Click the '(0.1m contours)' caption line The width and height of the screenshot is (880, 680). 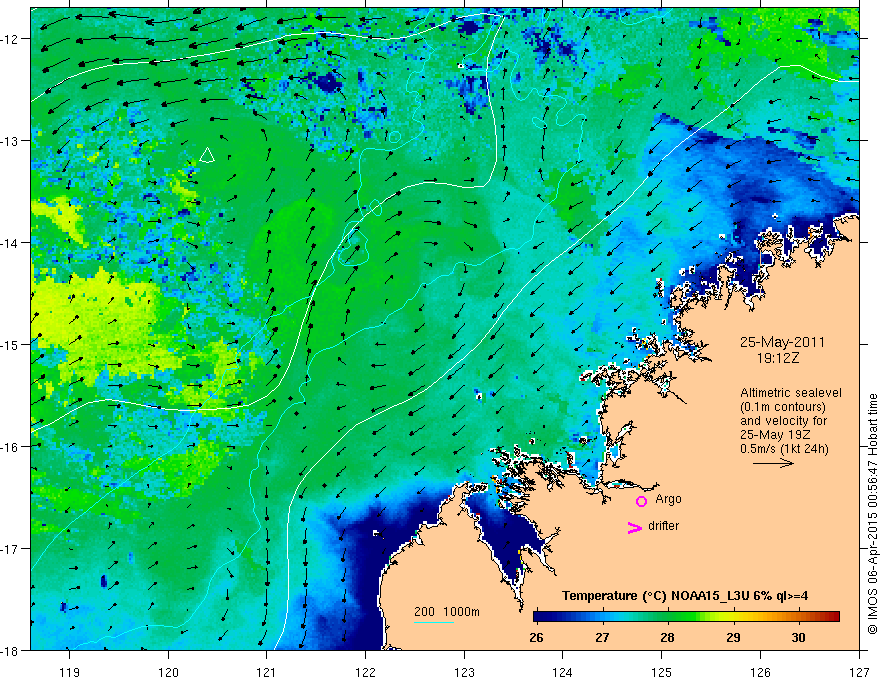pyautogui.click(x=783, y=407)
